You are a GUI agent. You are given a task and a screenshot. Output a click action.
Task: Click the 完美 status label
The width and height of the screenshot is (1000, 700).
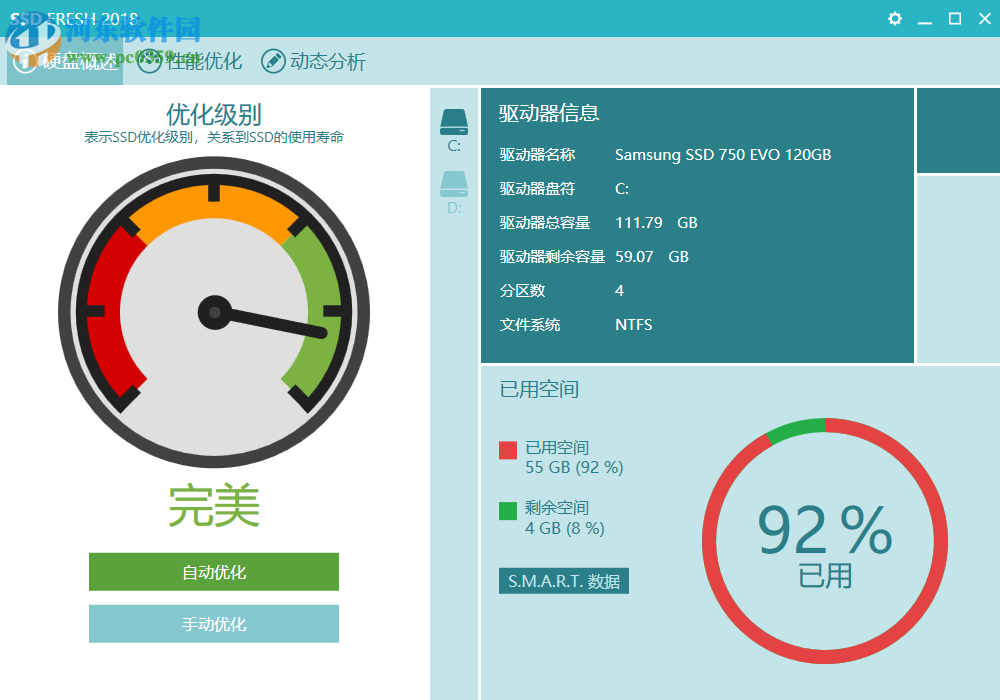pos(213,506)
